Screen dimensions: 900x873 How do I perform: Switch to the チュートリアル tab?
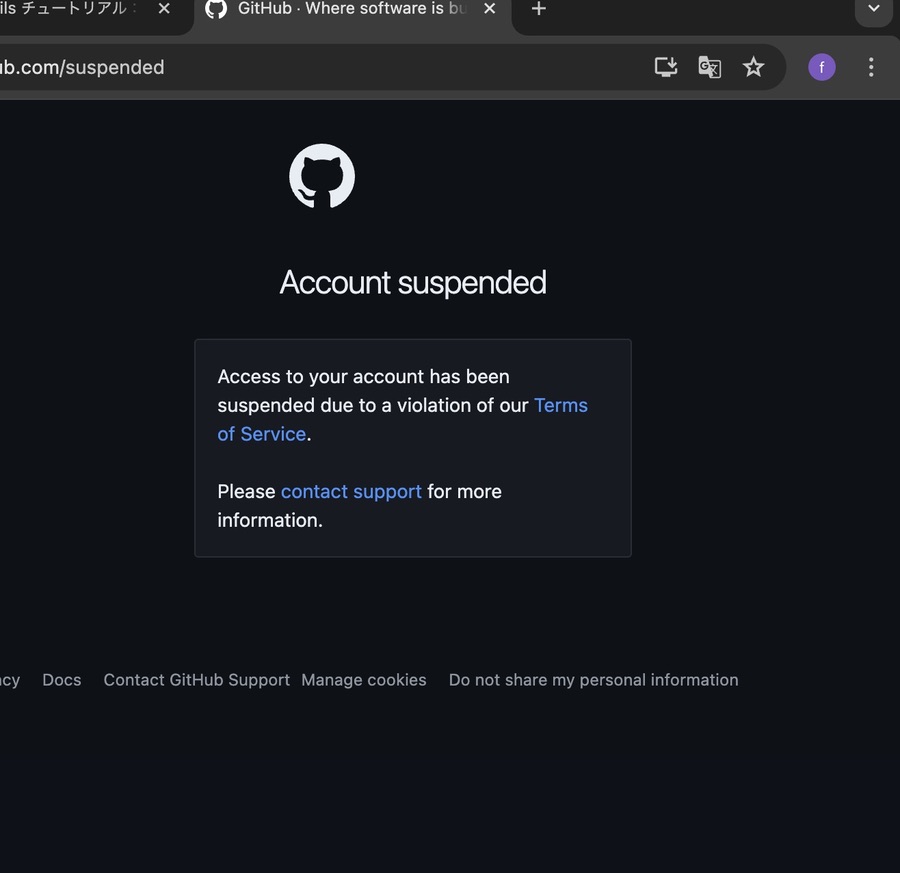coord(70,9)
